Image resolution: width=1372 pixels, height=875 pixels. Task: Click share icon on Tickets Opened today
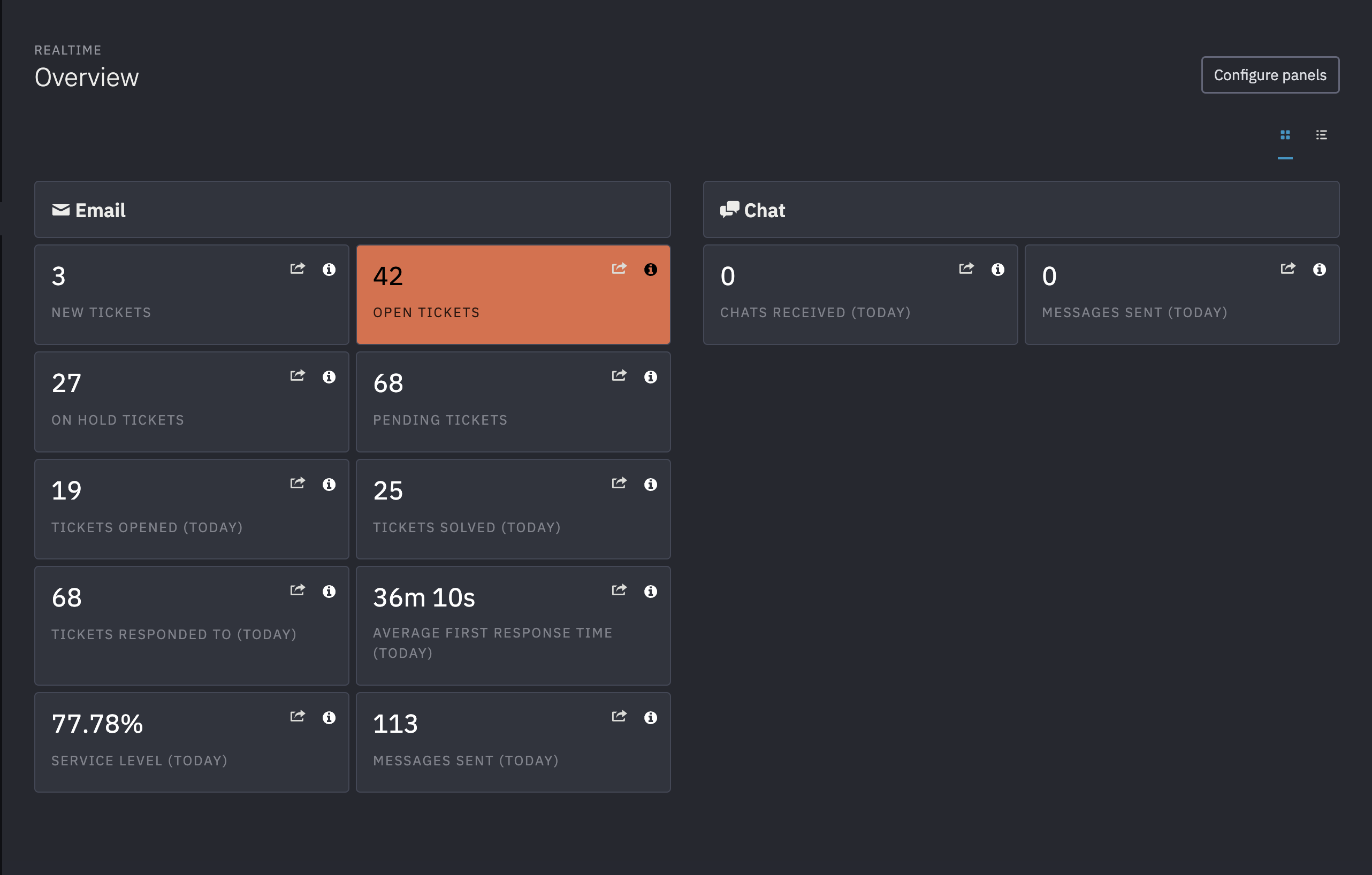tap(298, 482)
